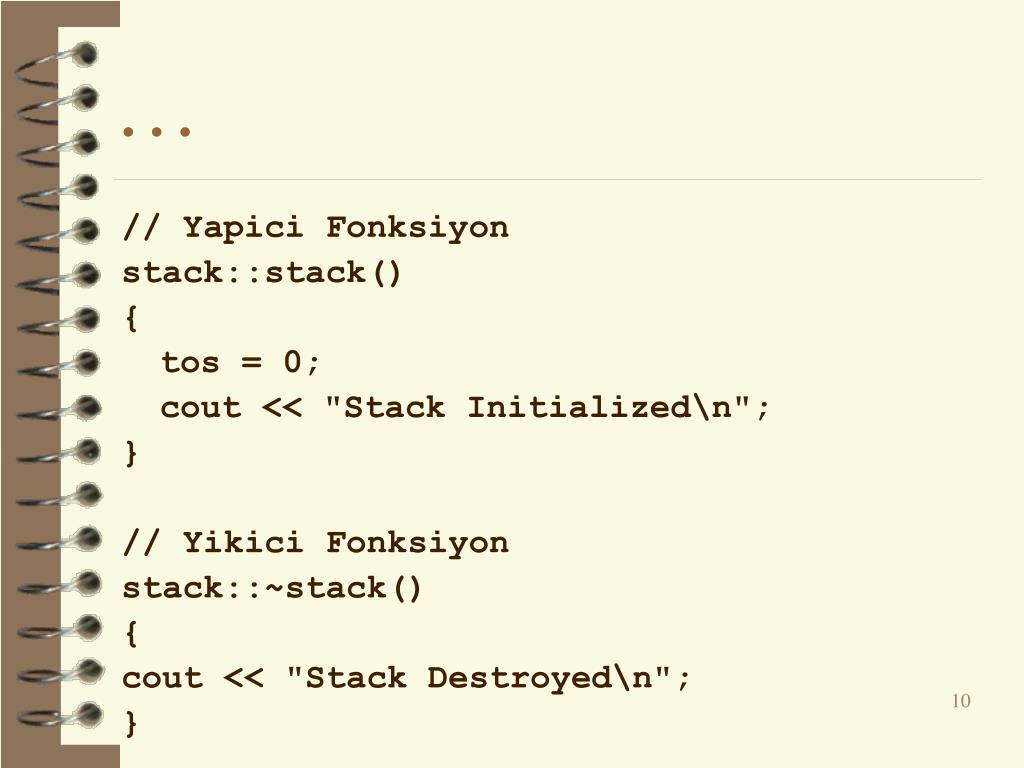The image size is (1024, 768).
Task: Click the opening brace below stack::~stack()
Action: click(131, 633)
